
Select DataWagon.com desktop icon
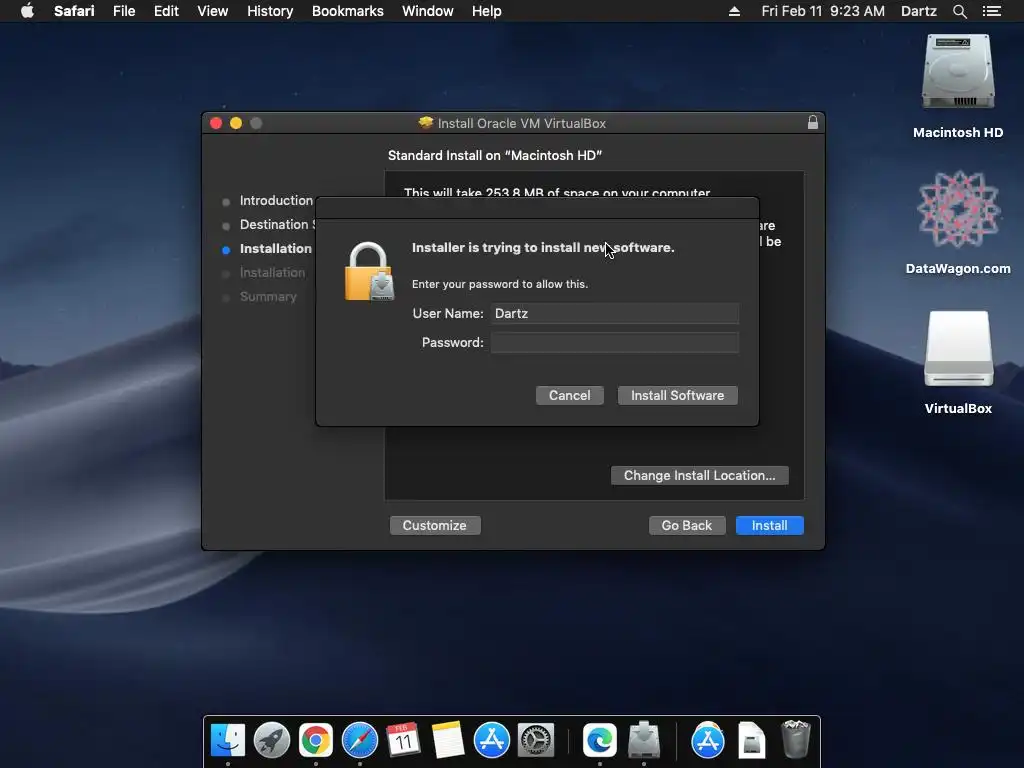pos(957,210)
